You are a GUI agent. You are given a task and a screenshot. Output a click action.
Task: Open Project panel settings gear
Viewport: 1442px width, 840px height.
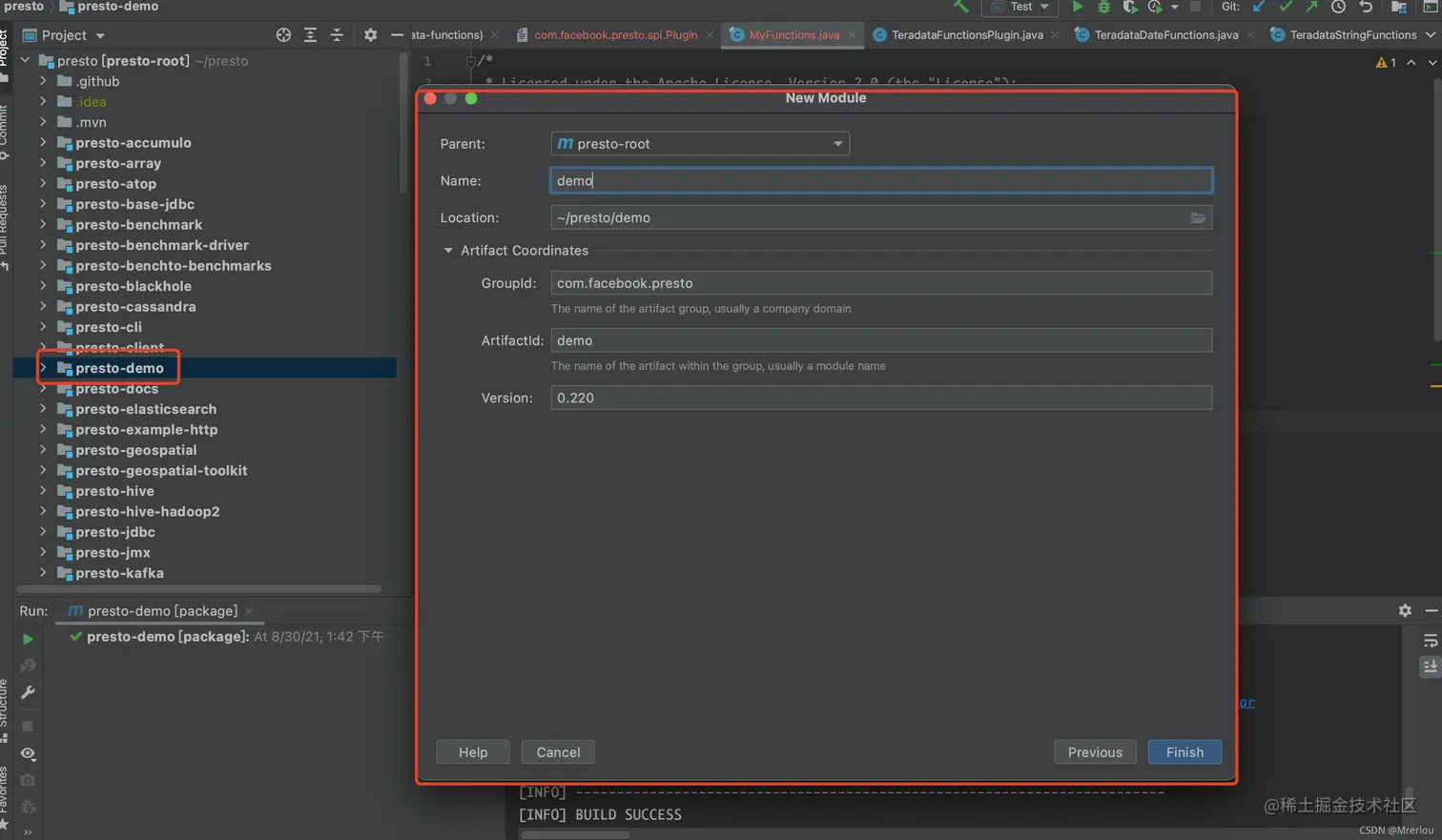click(x=370, y=35)
